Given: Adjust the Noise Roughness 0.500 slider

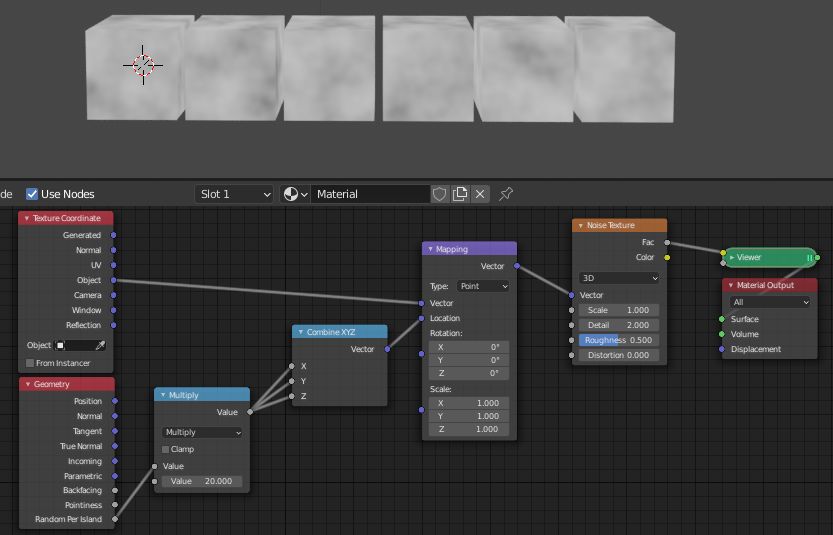Looking at the screenshot, I should (x=619, y=340).
